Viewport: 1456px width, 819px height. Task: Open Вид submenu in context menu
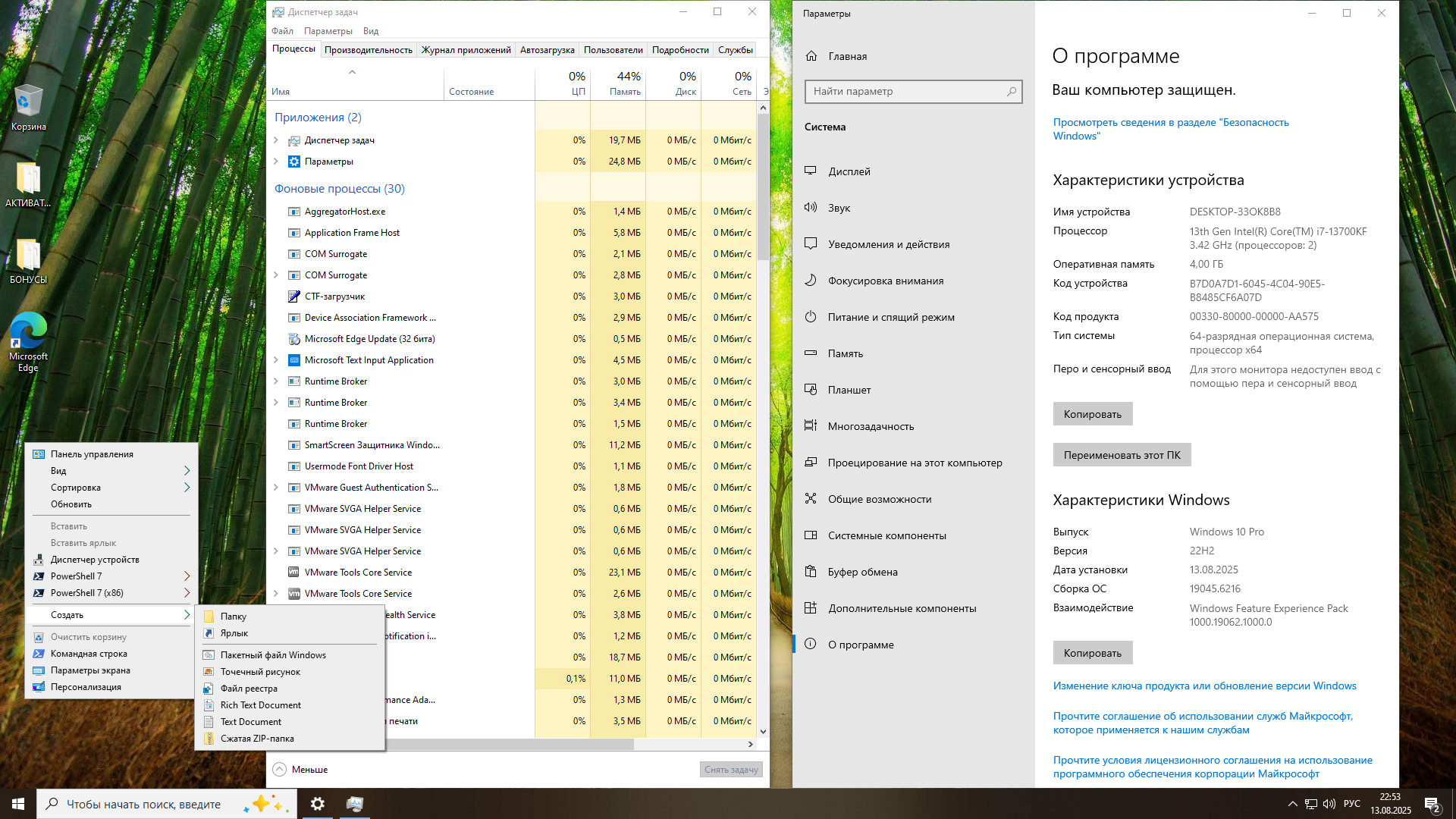click(x=111, y=471)
